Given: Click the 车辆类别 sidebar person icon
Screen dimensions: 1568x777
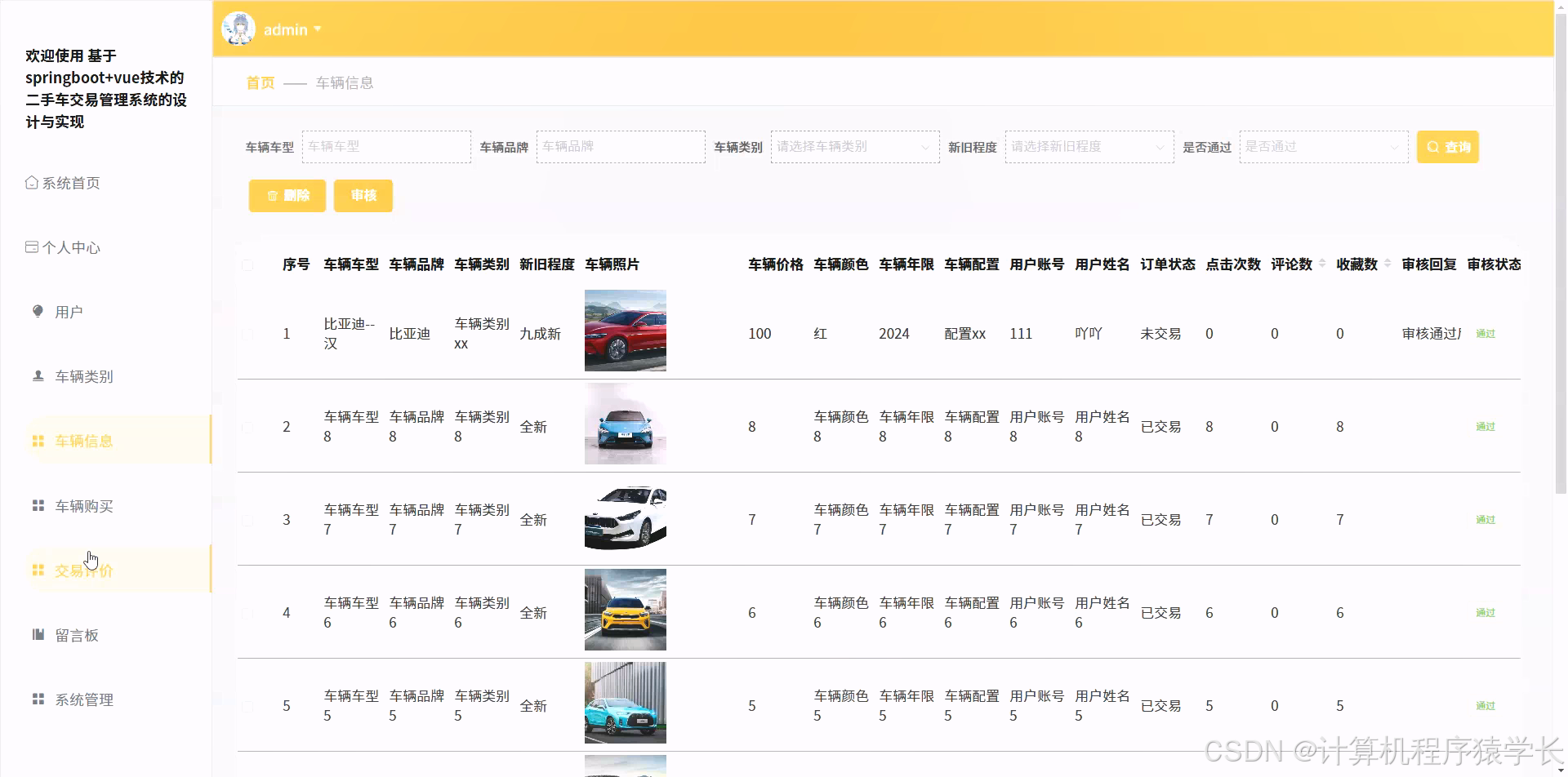Looking at the screenshot, I should click(38, 375).
